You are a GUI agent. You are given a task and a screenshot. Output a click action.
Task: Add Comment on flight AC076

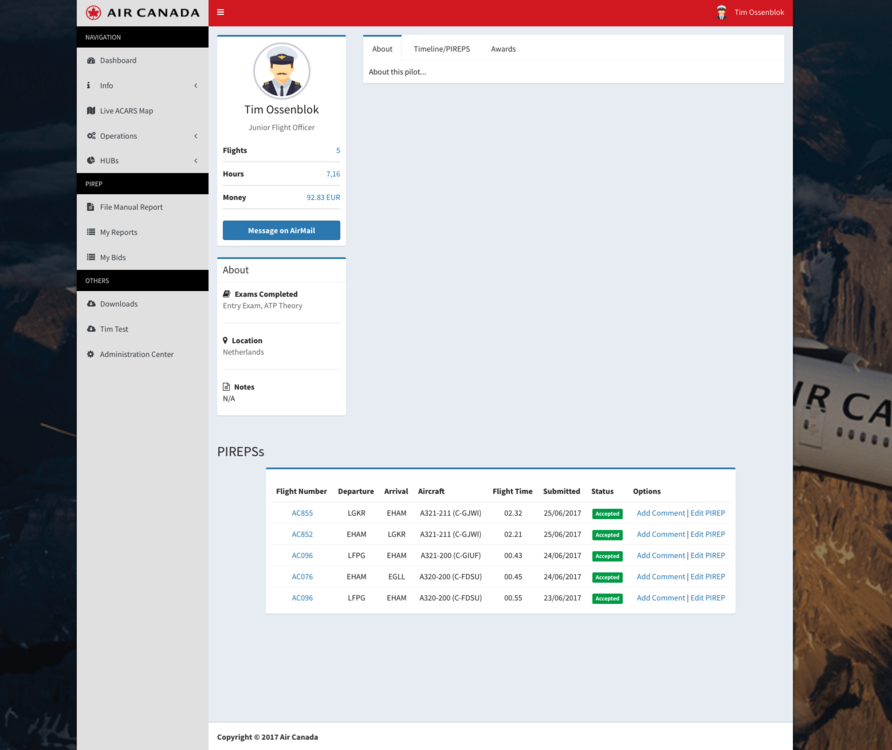(x=661, y=577)
